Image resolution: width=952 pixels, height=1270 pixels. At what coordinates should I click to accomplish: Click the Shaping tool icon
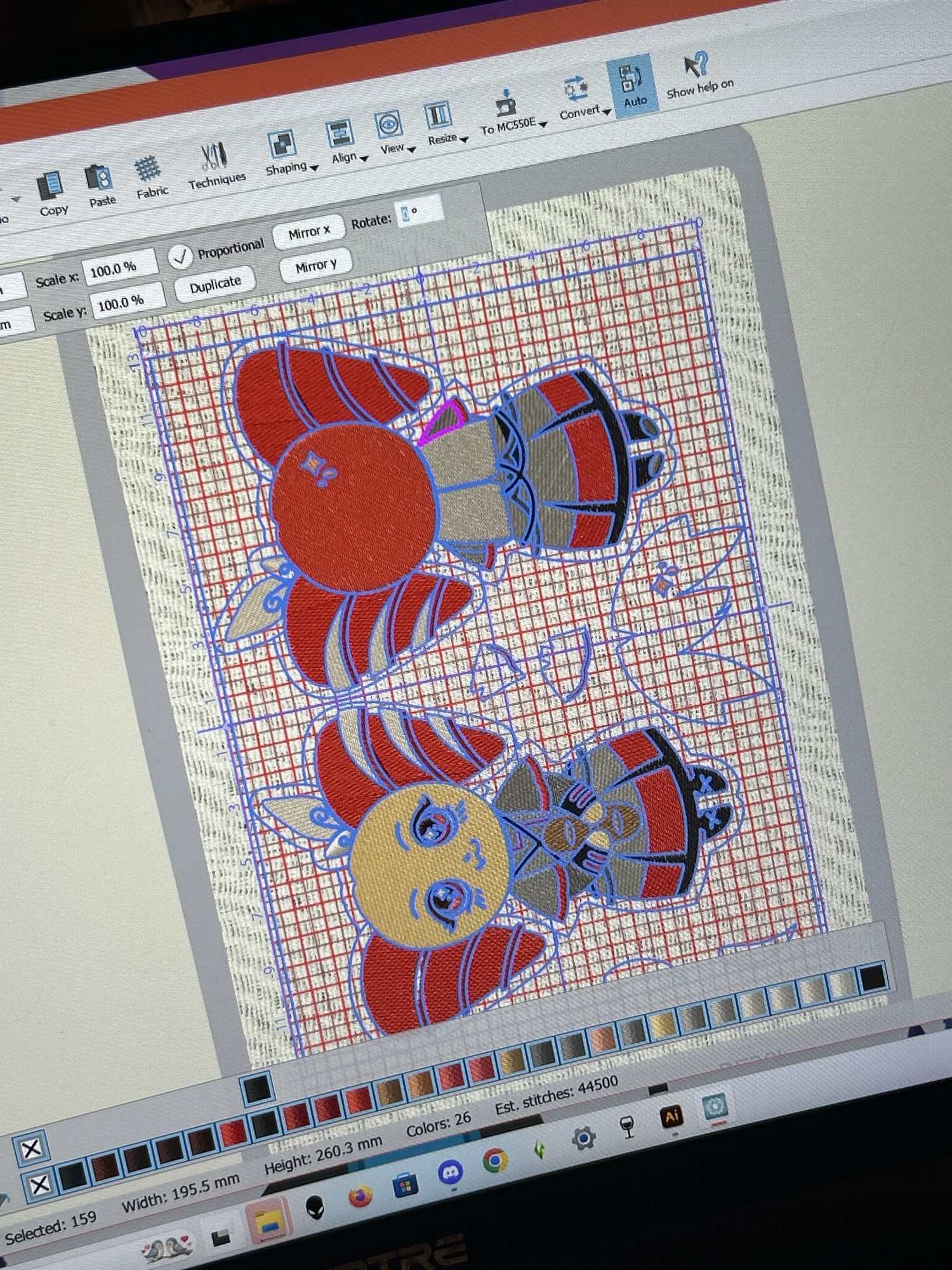281,144
